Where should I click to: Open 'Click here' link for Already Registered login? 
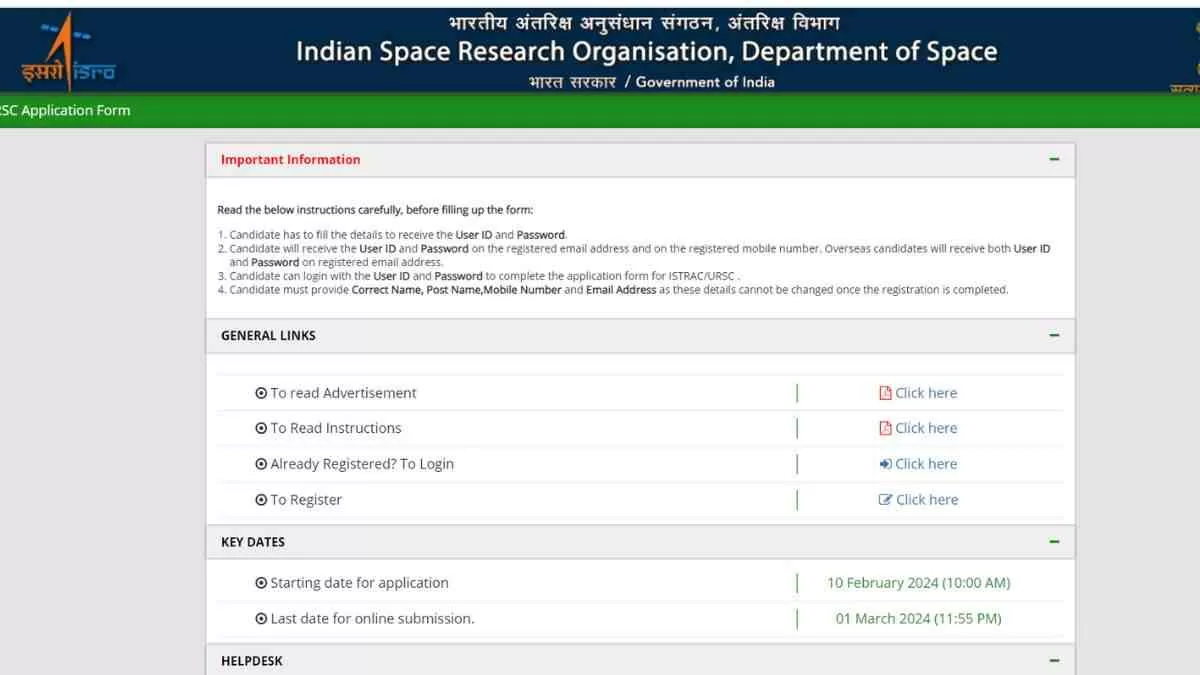coord(926,464)
